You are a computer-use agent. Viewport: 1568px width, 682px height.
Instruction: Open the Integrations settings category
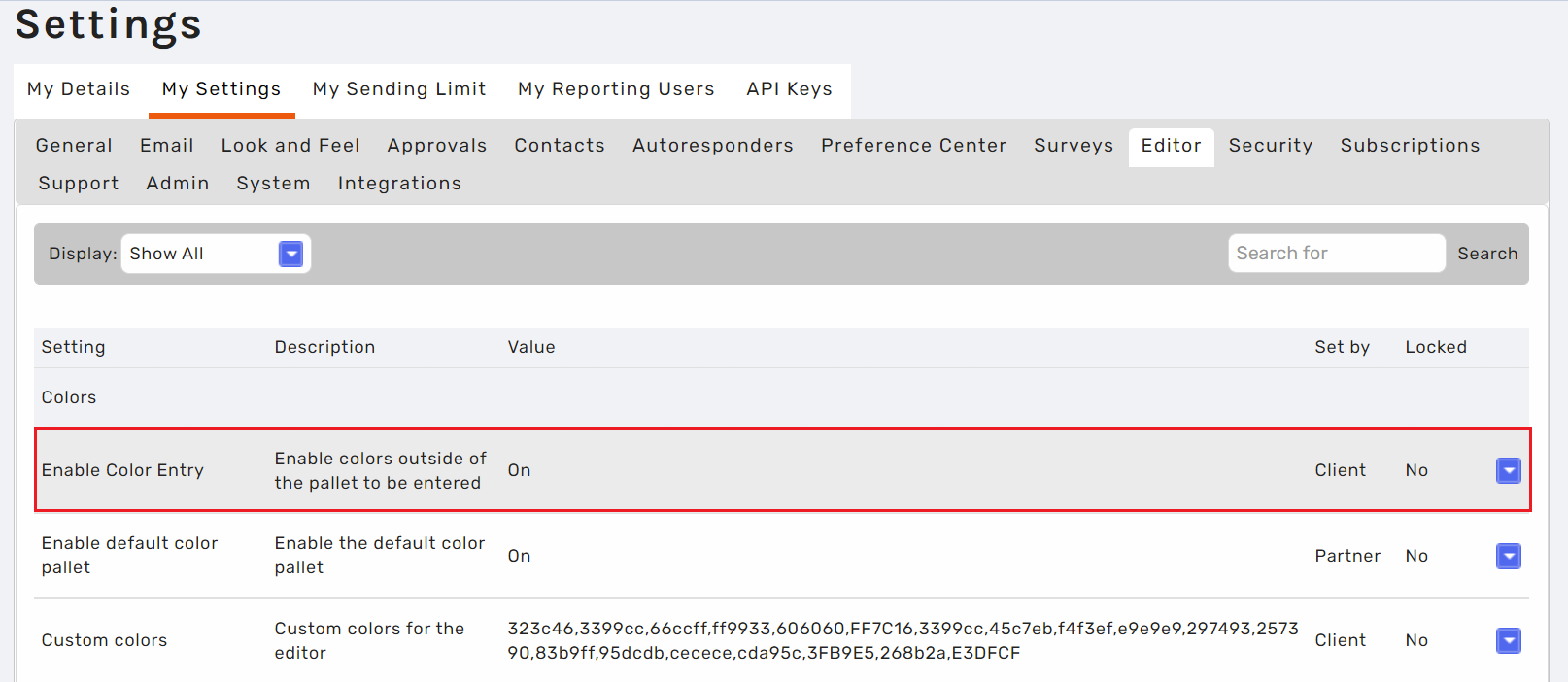399,184
